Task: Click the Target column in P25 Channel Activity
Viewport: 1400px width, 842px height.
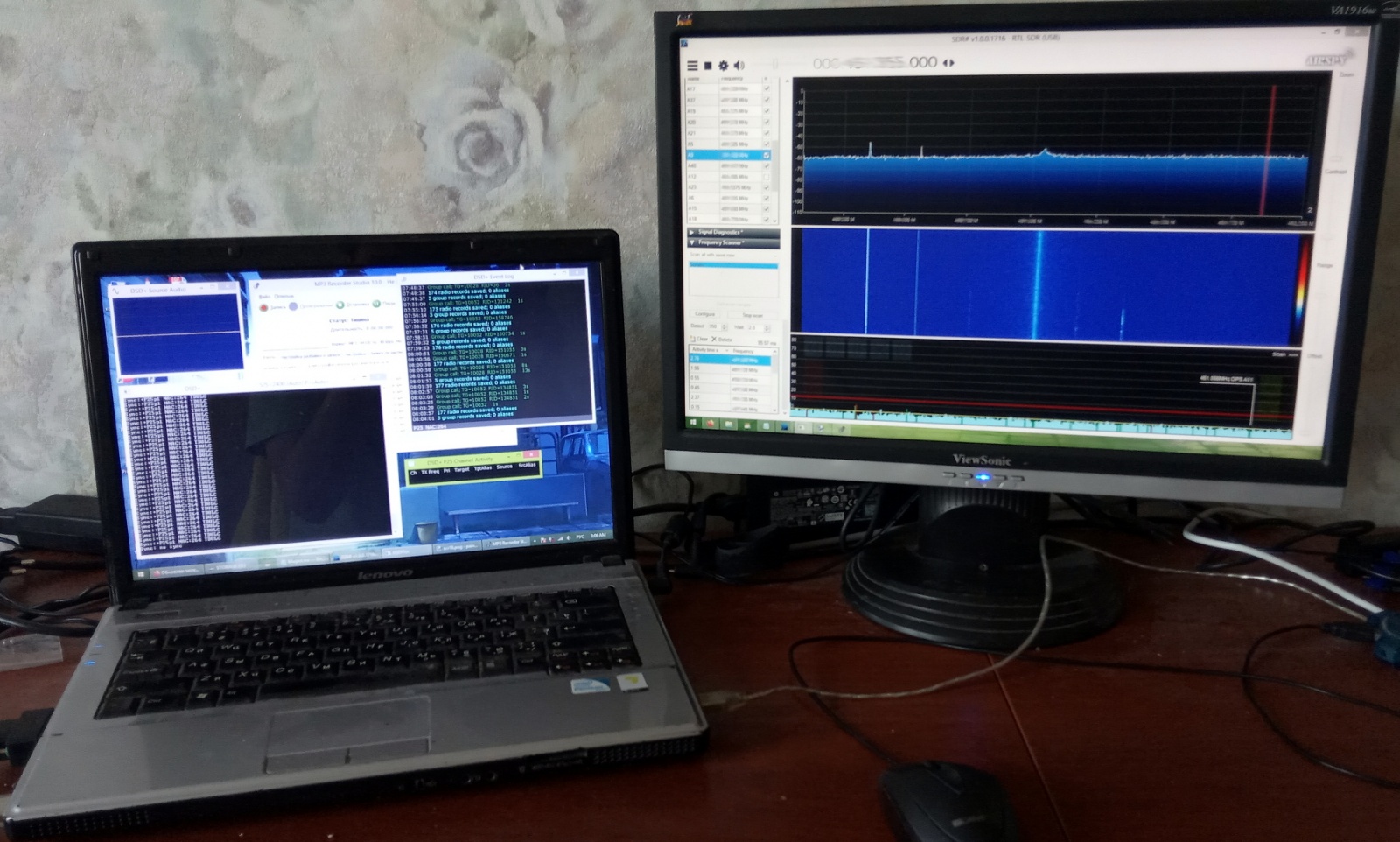Action: click(462, 470)
